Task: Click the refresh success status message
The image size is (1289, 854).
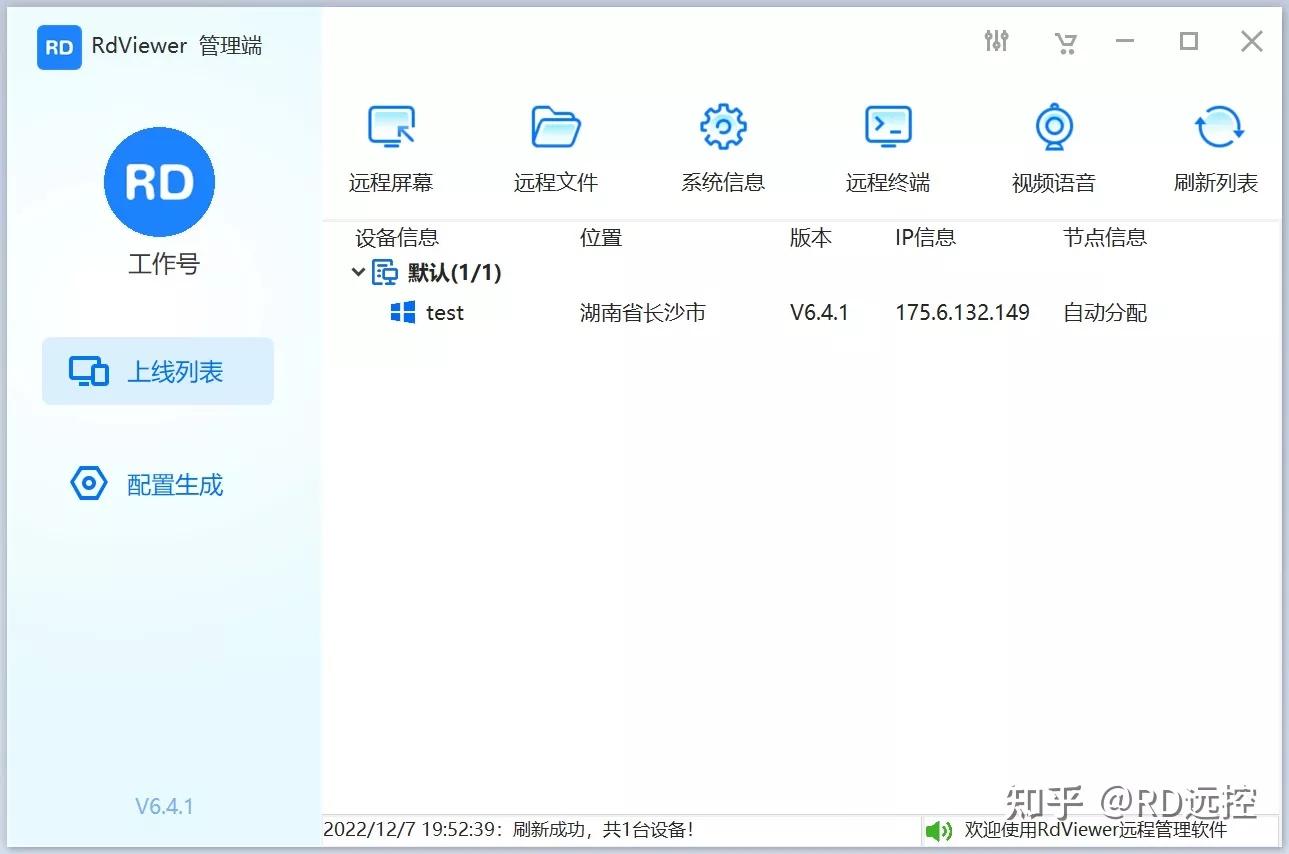Action: click(510, 830)
